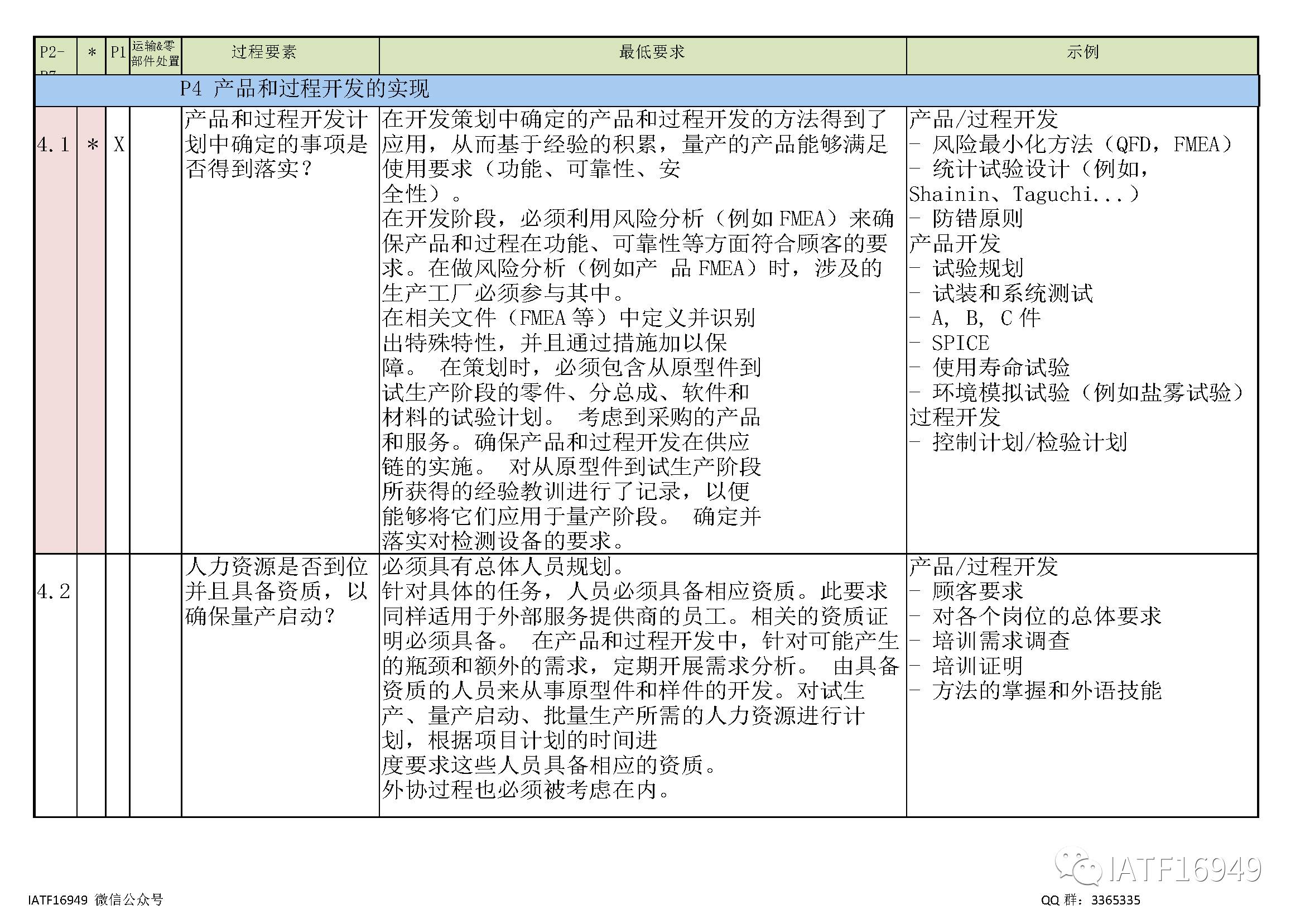This screenshot has height=924, width=1305.
Task: Click the 运输&零部件处置 header cell
Action: tap(155, 54)
